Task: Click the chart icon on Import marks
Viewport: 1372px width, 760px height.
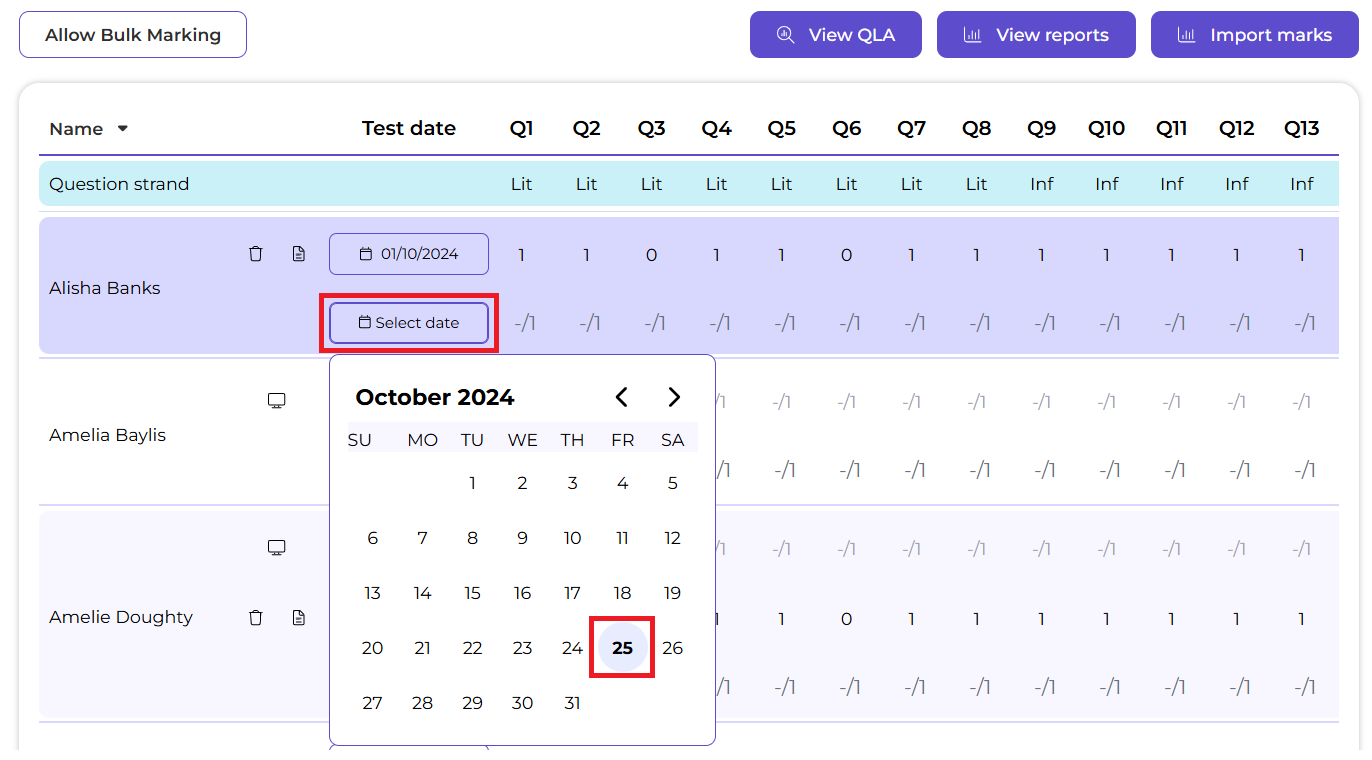Action: [x=1186, y=34]
